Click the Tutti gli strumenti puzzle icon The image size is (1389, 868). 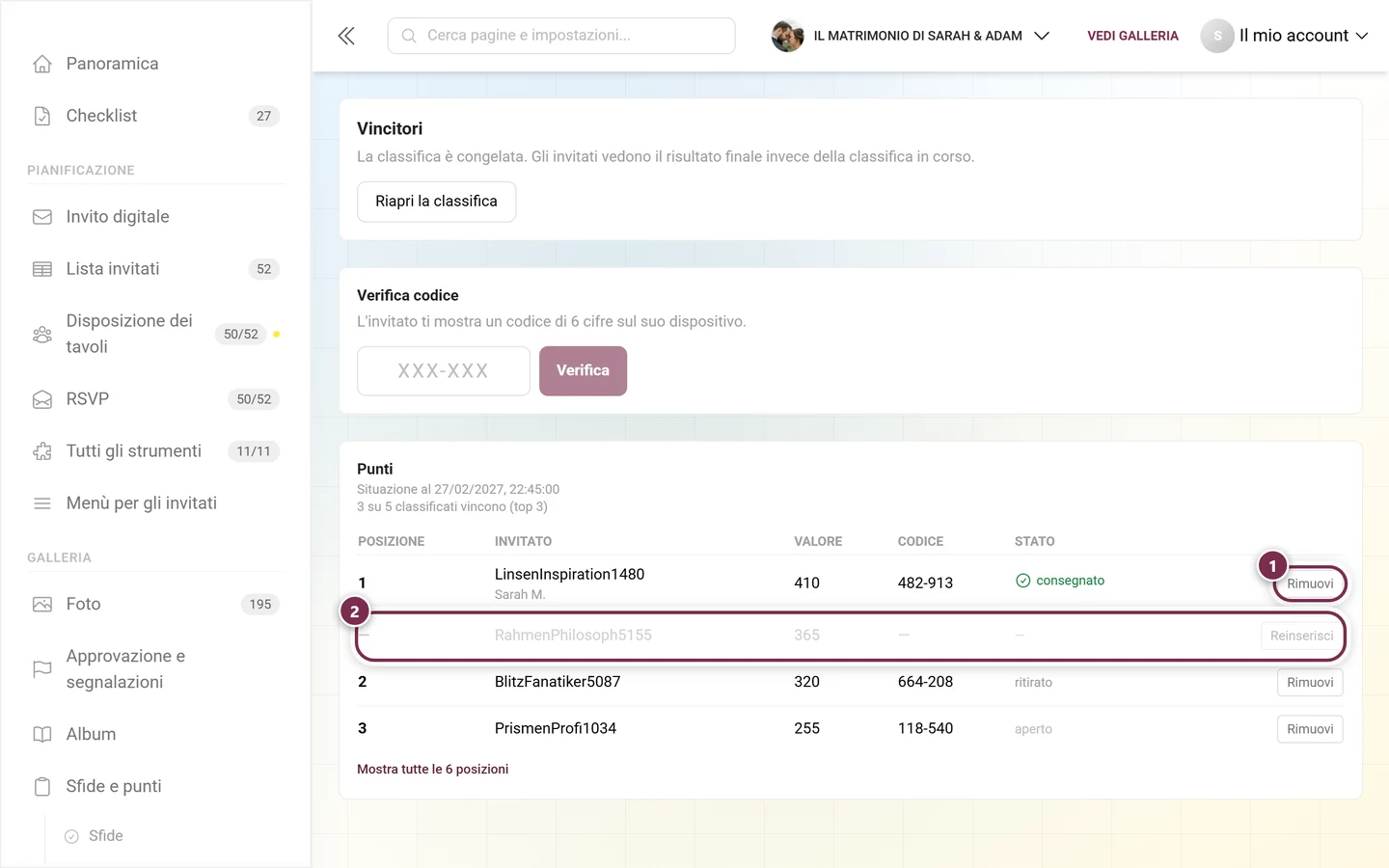click(42, 451)
